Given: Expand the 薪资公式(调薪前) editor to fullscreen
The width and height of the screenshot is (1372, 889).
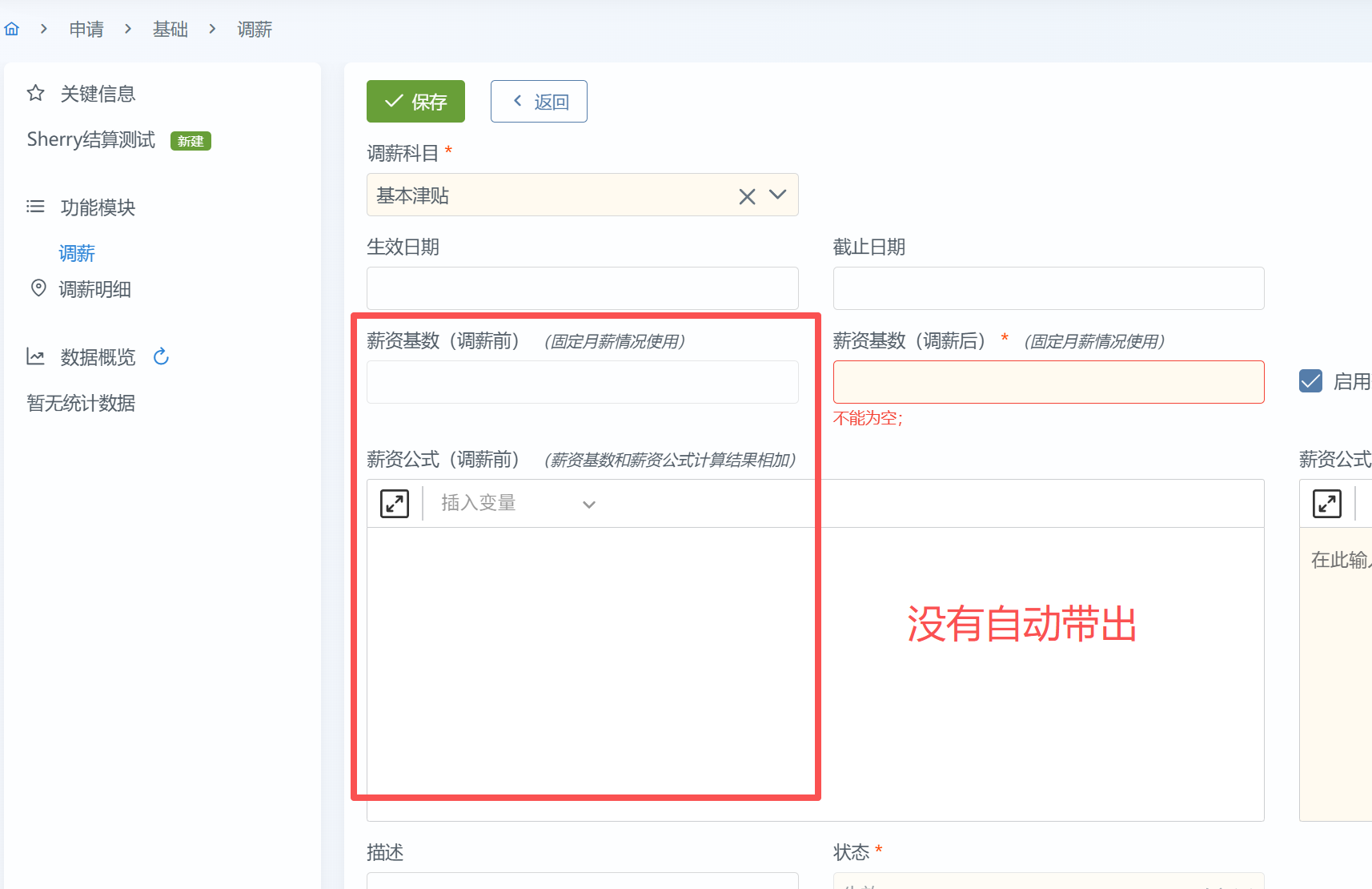Looking at the screenshot, I should pos(394,504).
